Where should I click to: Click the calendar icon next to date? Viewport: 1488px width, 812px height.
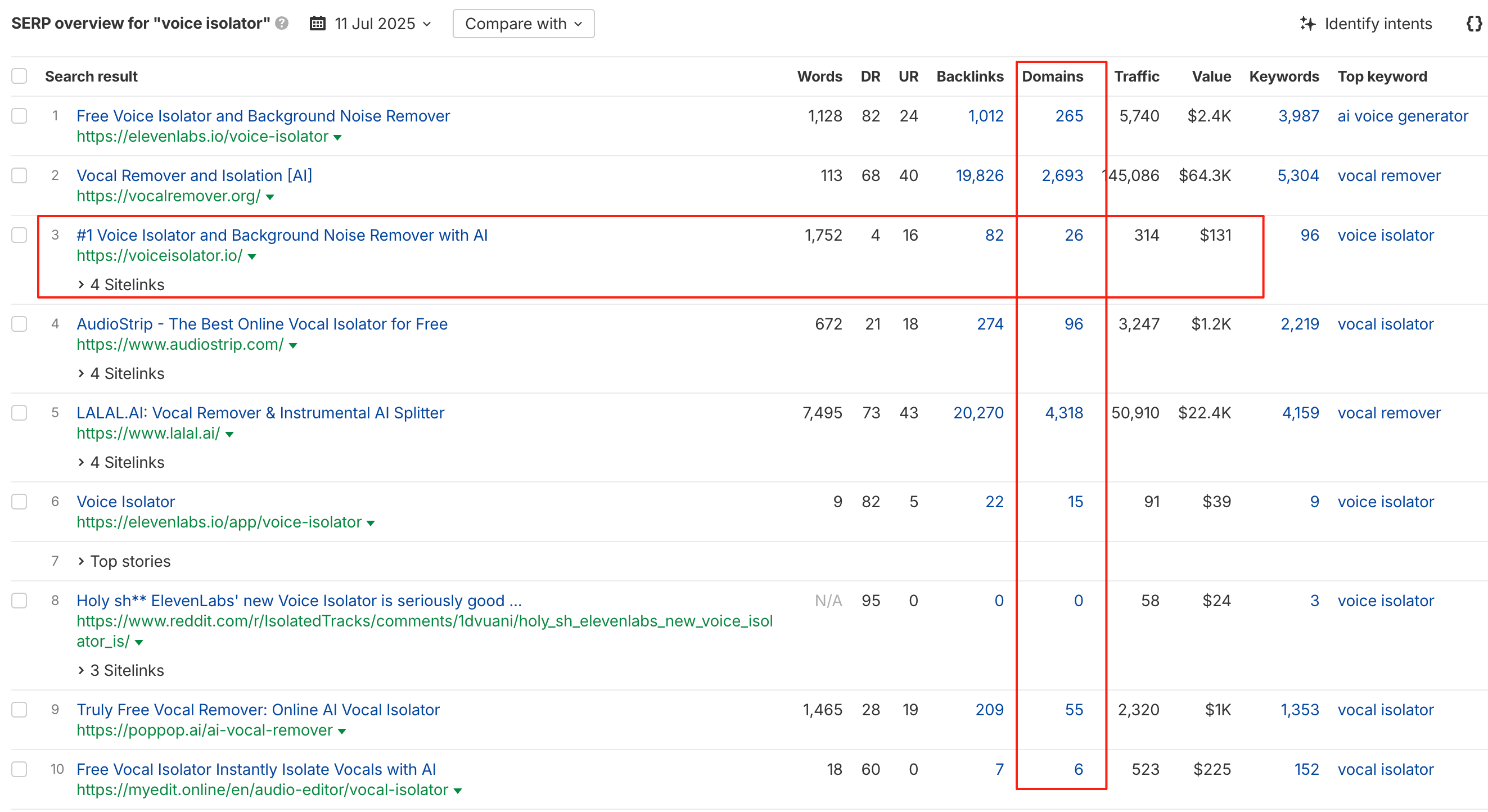pos(317,24)
